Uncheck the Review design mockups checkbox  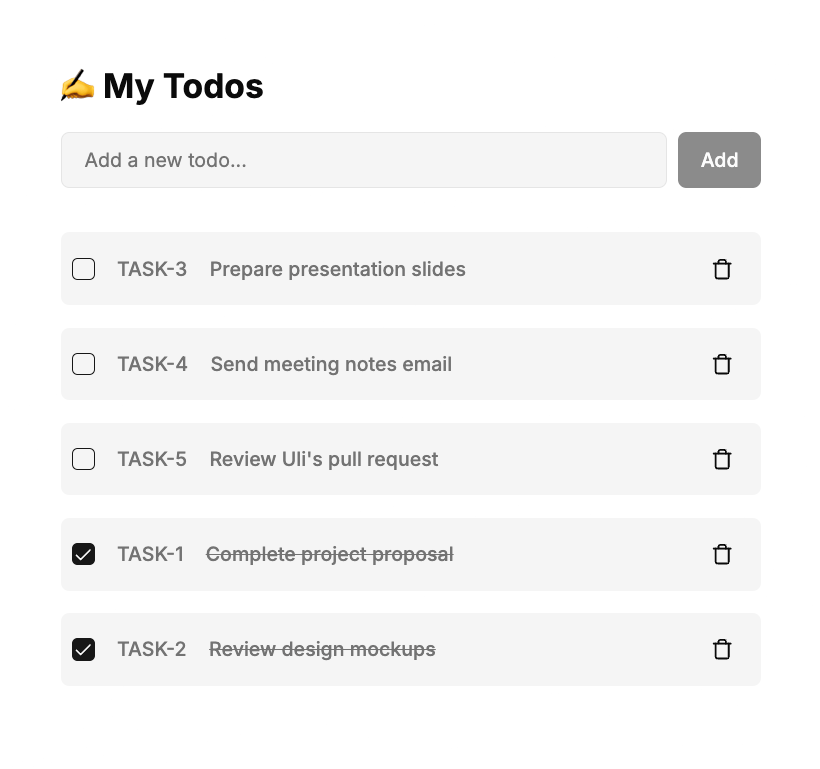(x=83, y=649)
